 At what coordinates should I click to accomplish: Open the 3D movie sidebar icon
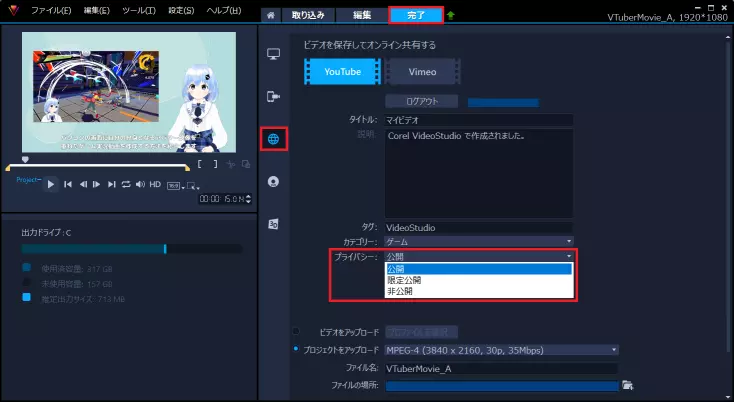pos(273,224)
